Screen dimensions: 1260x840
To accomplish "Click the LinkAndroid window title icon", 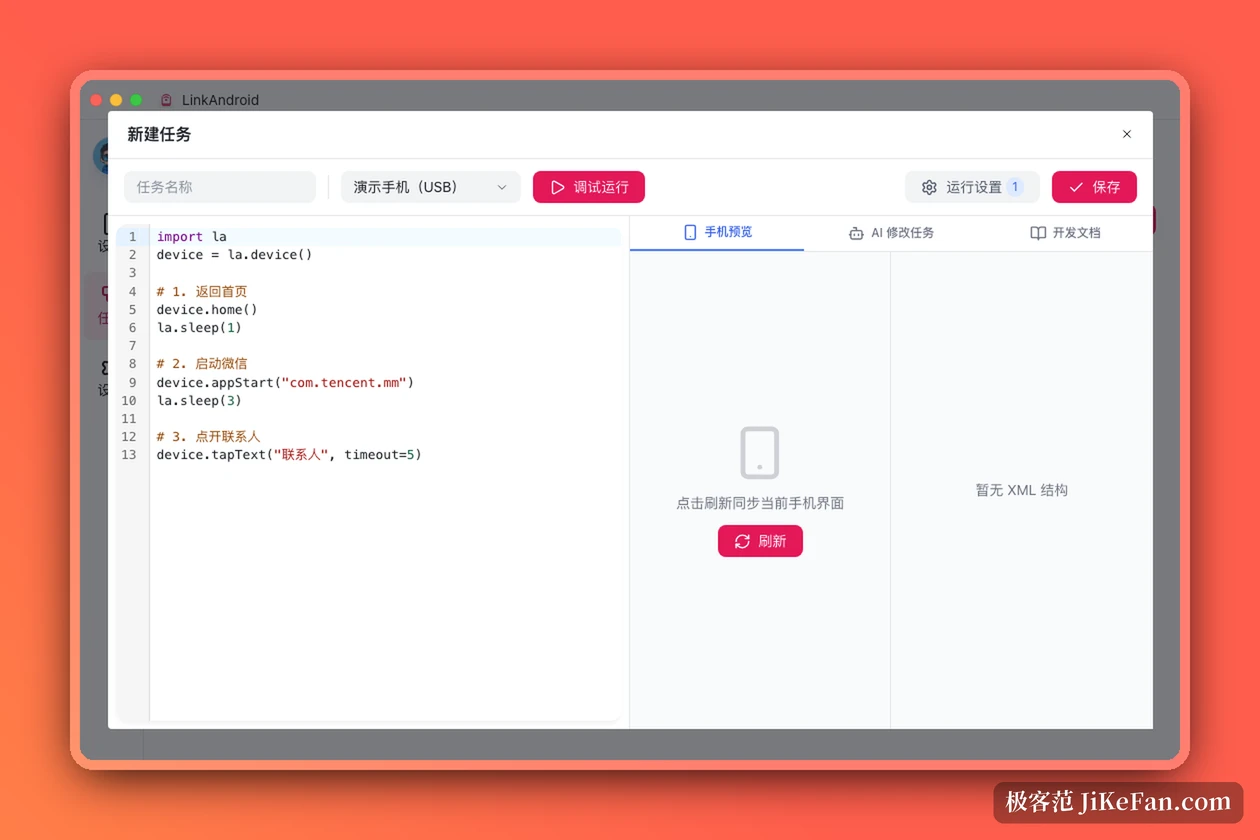I will click(x=166, y=100).
